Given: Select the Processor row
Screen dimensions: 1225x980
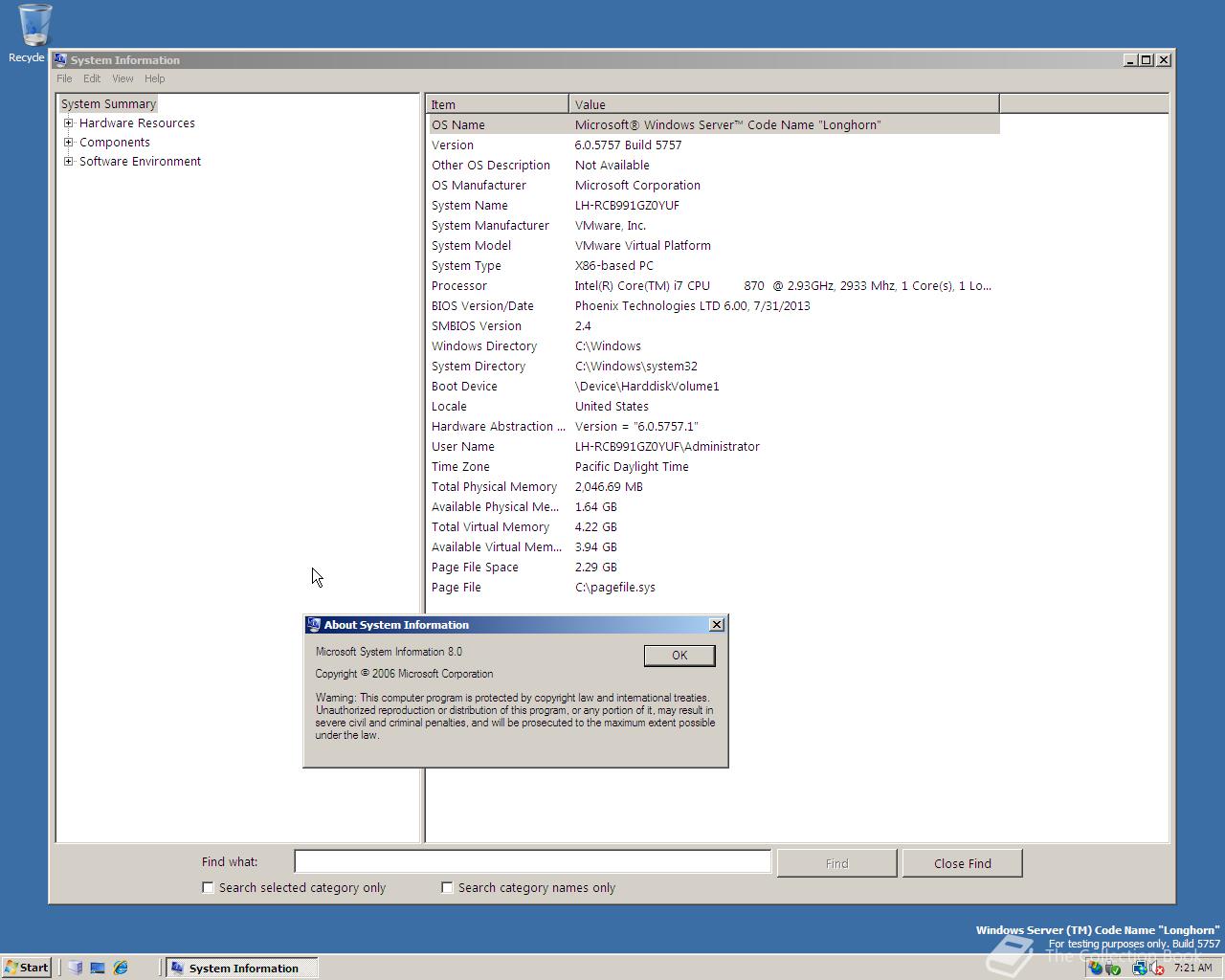Looking at the screenshot, I should point(713,285).
